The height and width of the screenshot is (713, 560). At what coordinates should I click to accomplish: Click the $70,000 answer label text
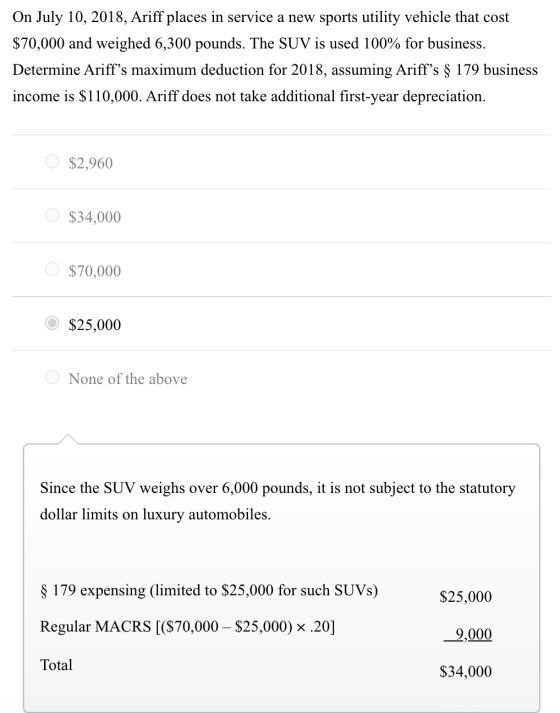tap(95, 271)
